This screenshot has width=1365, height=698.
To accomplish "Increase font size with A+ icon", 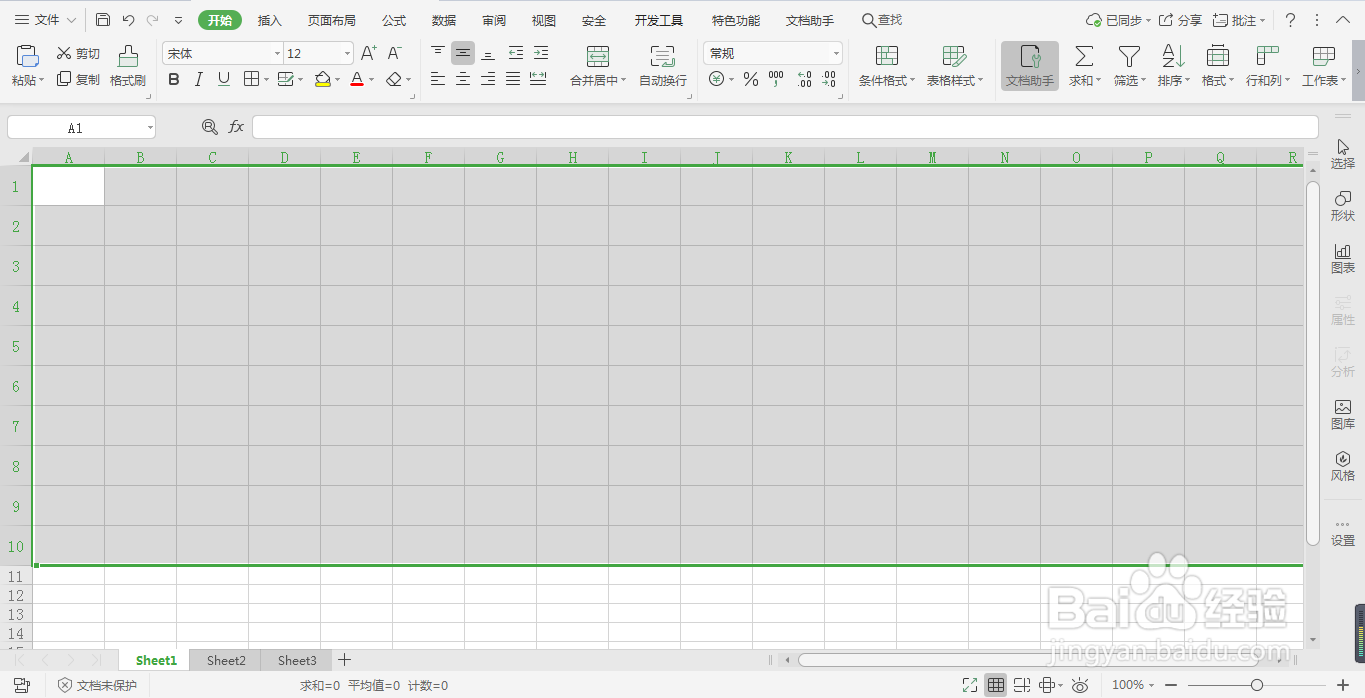I will click(x=369, y=53).
